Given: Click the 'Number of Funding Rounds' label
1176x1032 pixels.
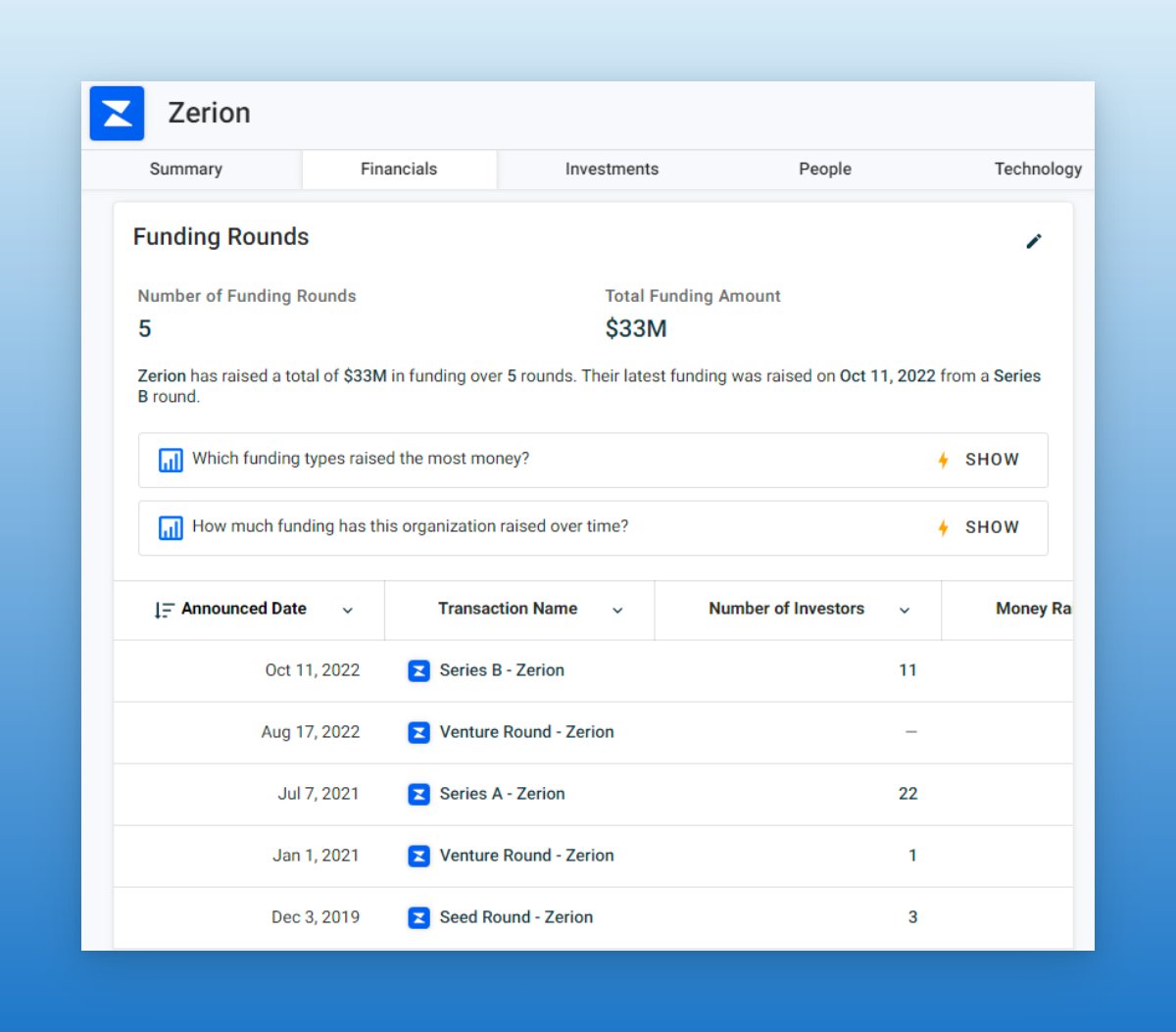Looking at the screenshot, I should 247,296.
